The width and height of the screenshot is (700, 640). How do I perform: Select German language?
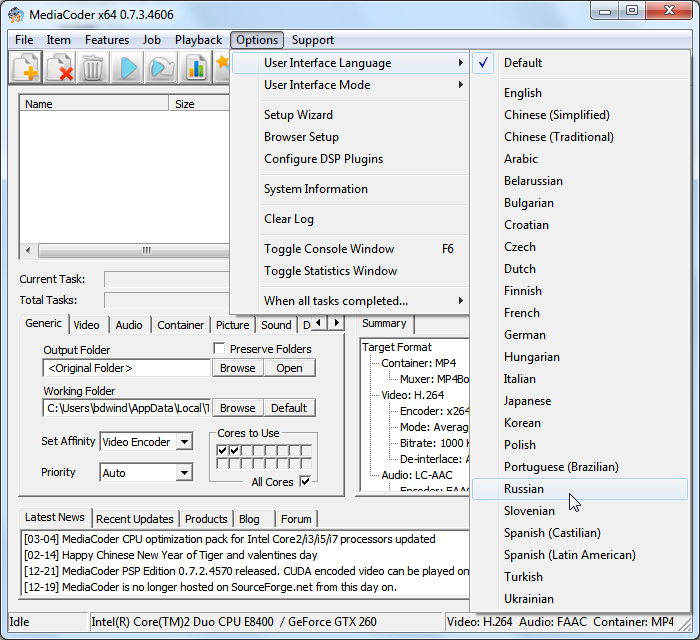tap(579, 335)
